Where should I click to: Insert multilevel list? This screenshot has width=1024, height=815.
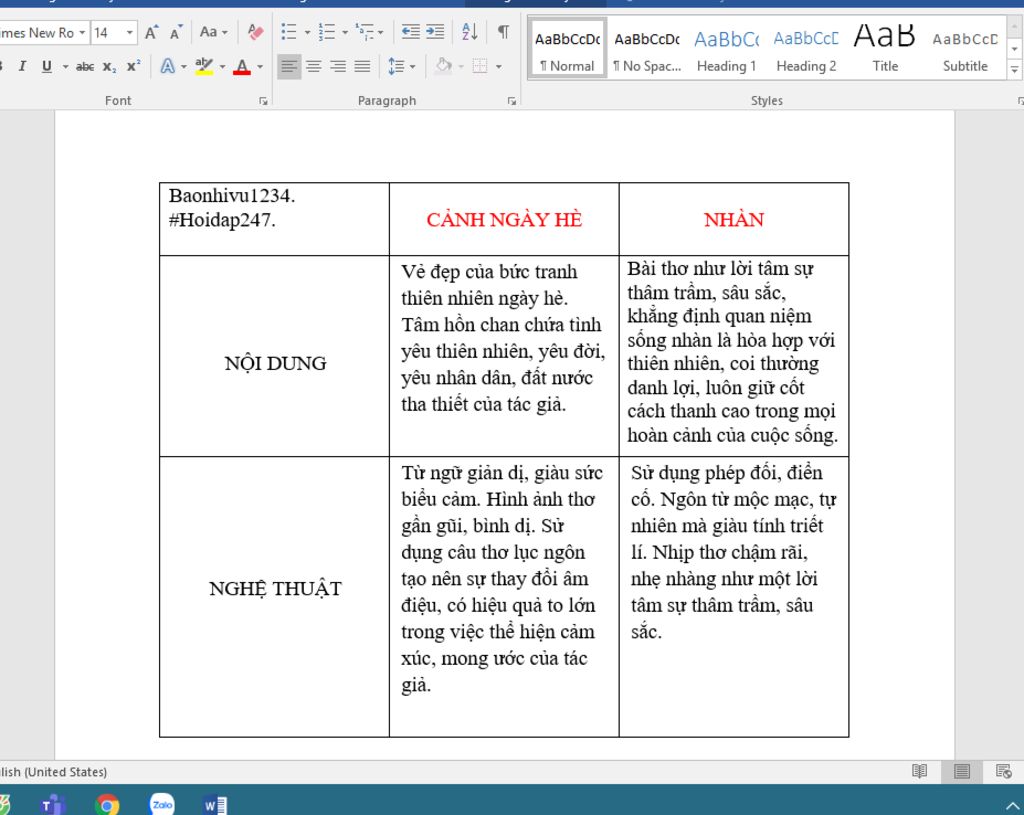pyautogui.click(x=364, y=31)
